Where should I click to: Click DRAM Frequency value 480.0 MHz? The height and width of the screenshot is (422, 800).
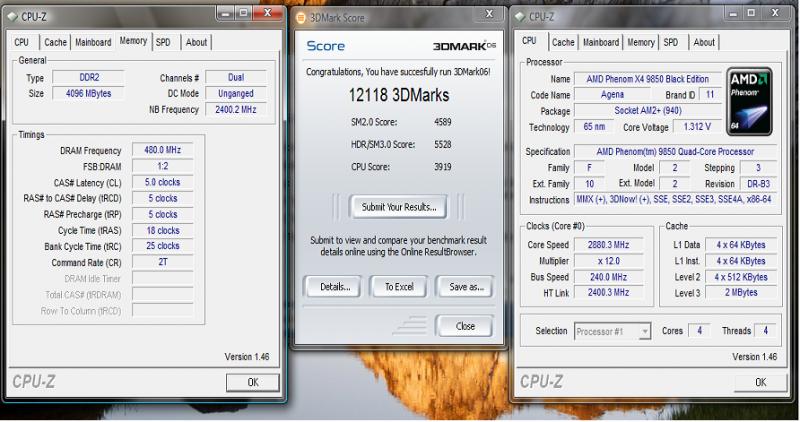pos(163,150)
